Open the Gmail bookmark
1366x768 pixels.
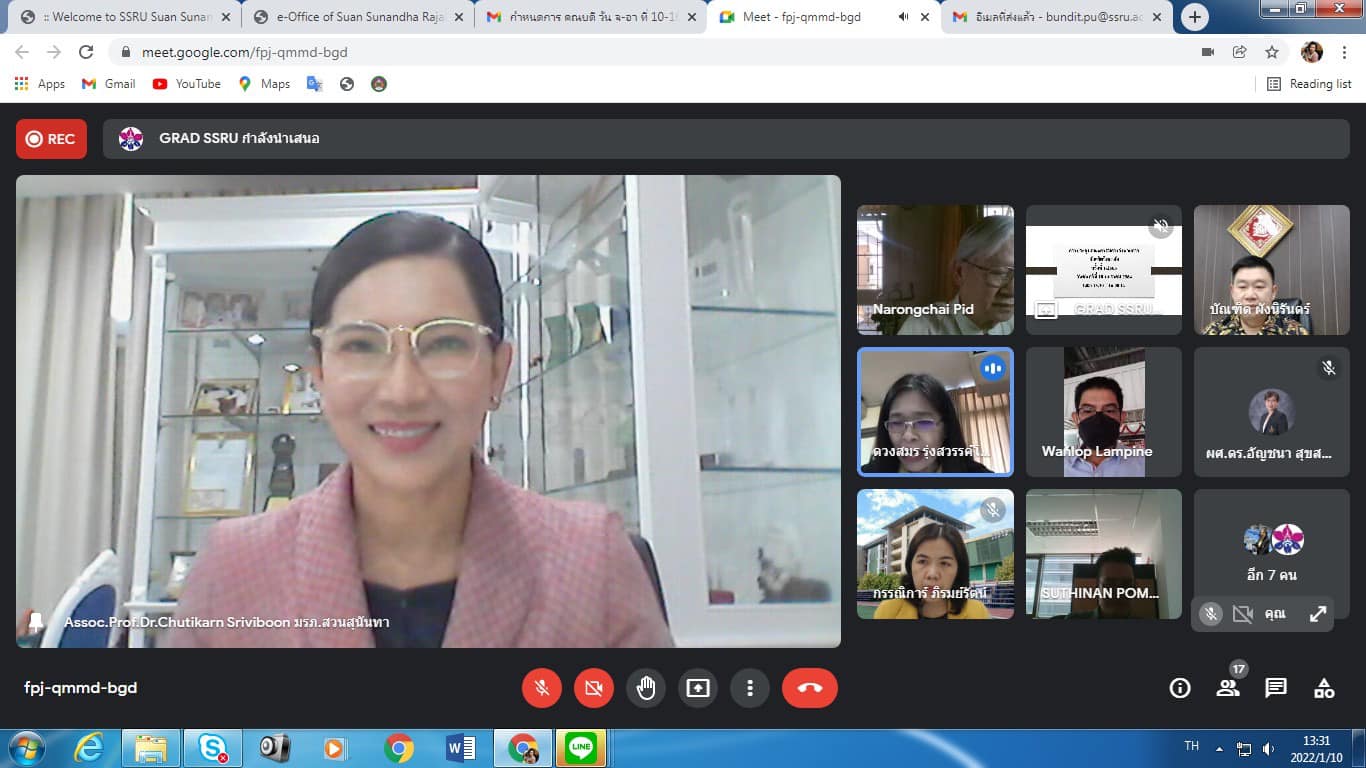click(108, 84)
